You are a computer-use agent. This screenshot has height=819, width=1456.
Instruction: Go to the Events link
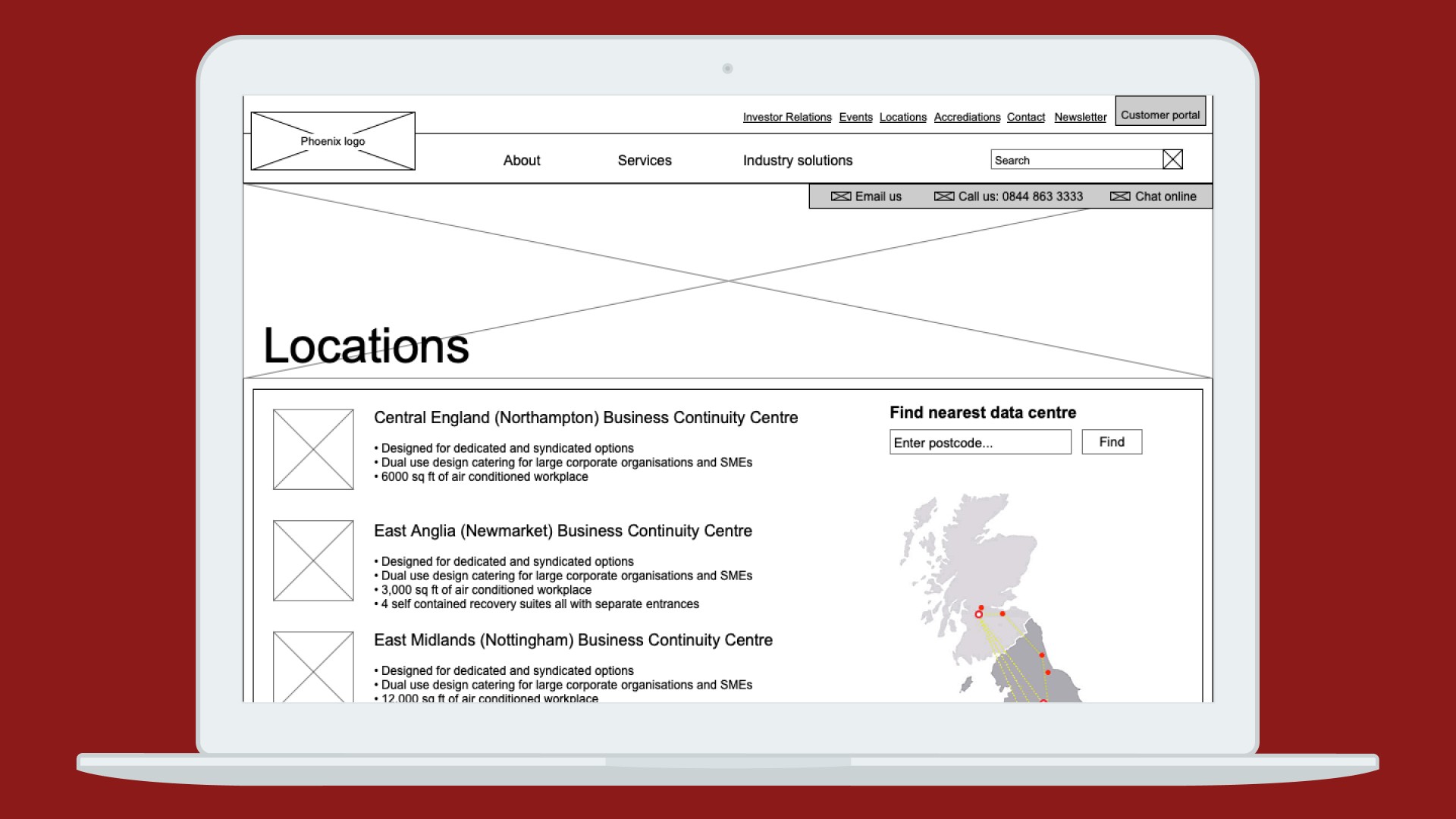(855, 118)
